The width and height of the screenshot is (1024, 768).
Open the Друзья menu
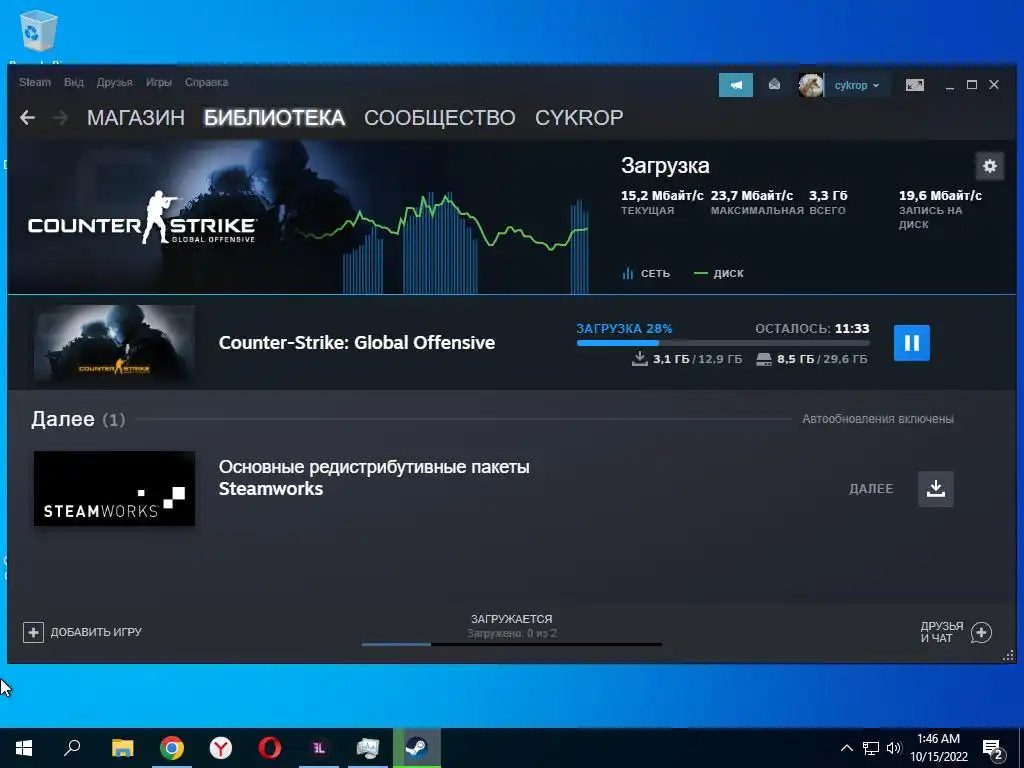[114, 82]
